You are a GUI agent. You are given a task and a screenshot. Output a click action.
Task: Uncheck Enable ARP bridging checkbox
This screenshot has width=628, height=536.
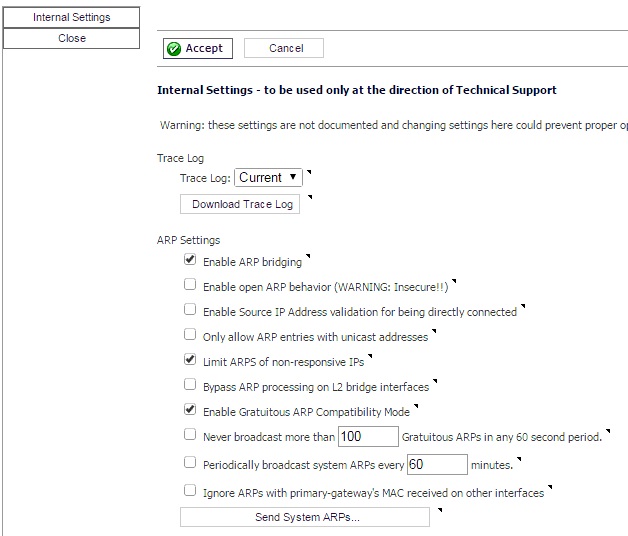pos(190,259)
